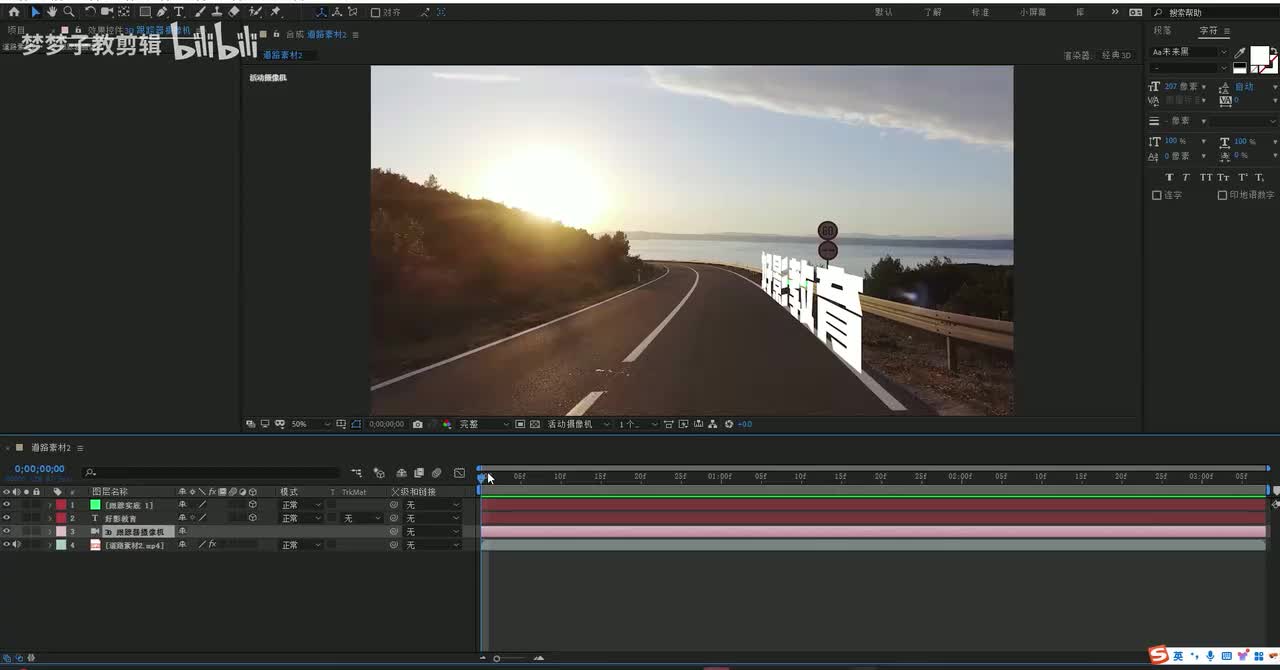Click the snapshot camera icon in viewer
The height and width of the screenshot is (670, 1280).
(417, 424)
